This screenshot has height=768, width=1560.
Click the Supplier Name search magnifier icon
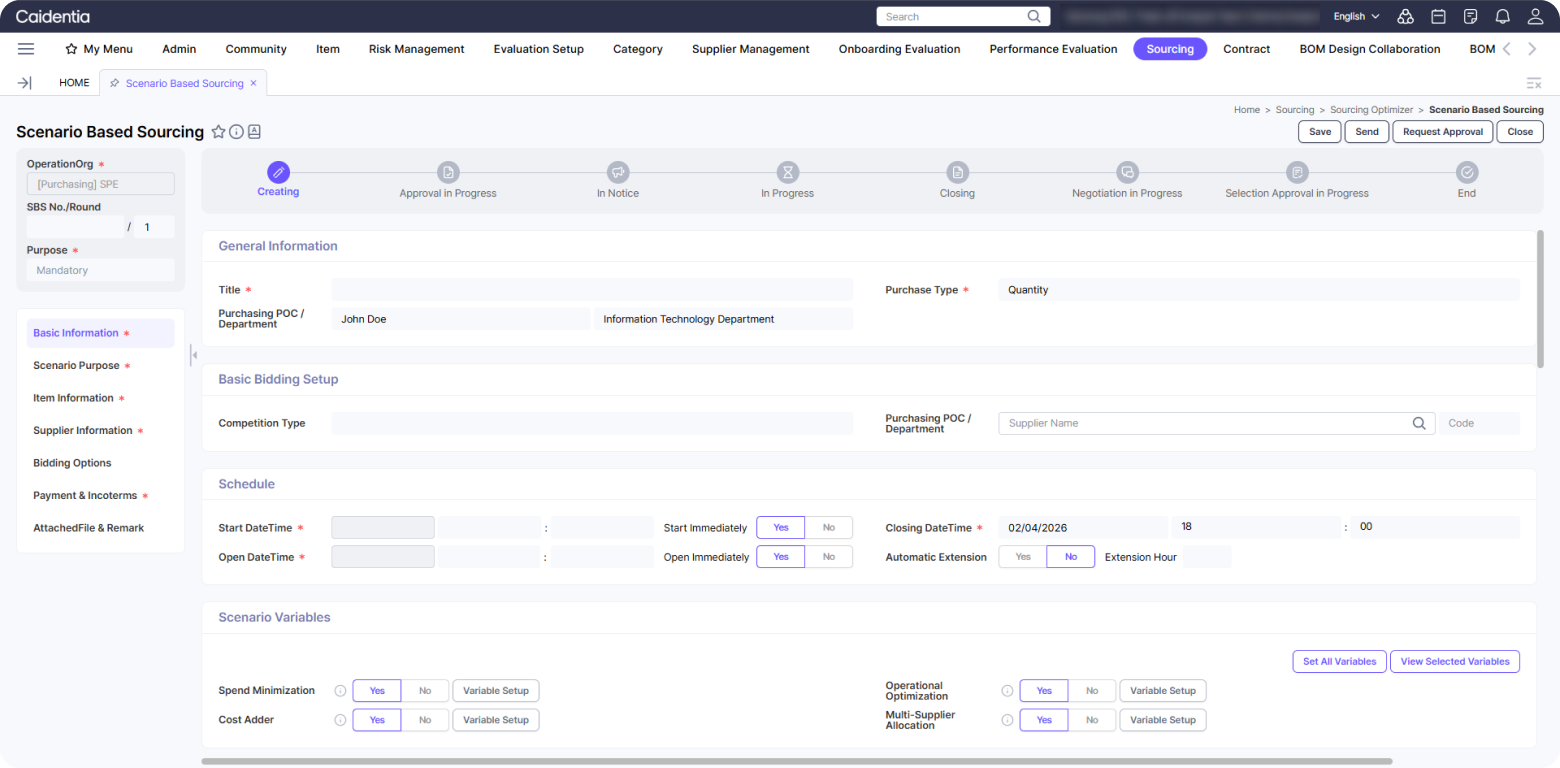[x=1418, y=423]
